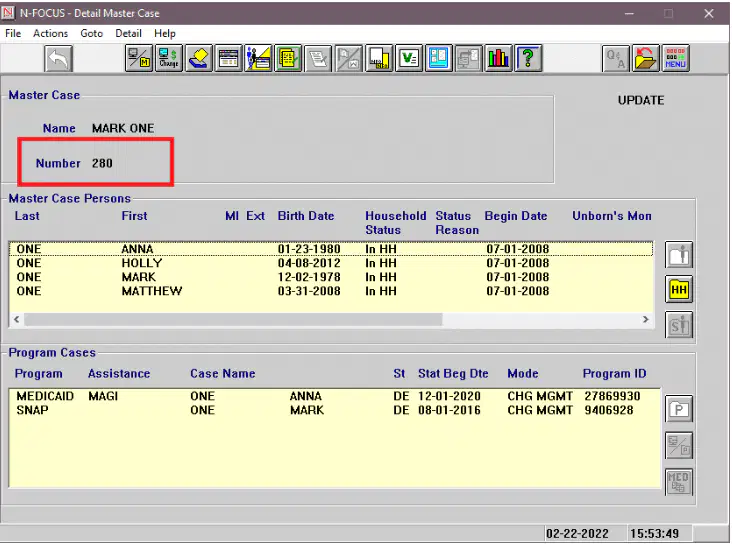Click the MARK ONE master case name

coord(123,128)
